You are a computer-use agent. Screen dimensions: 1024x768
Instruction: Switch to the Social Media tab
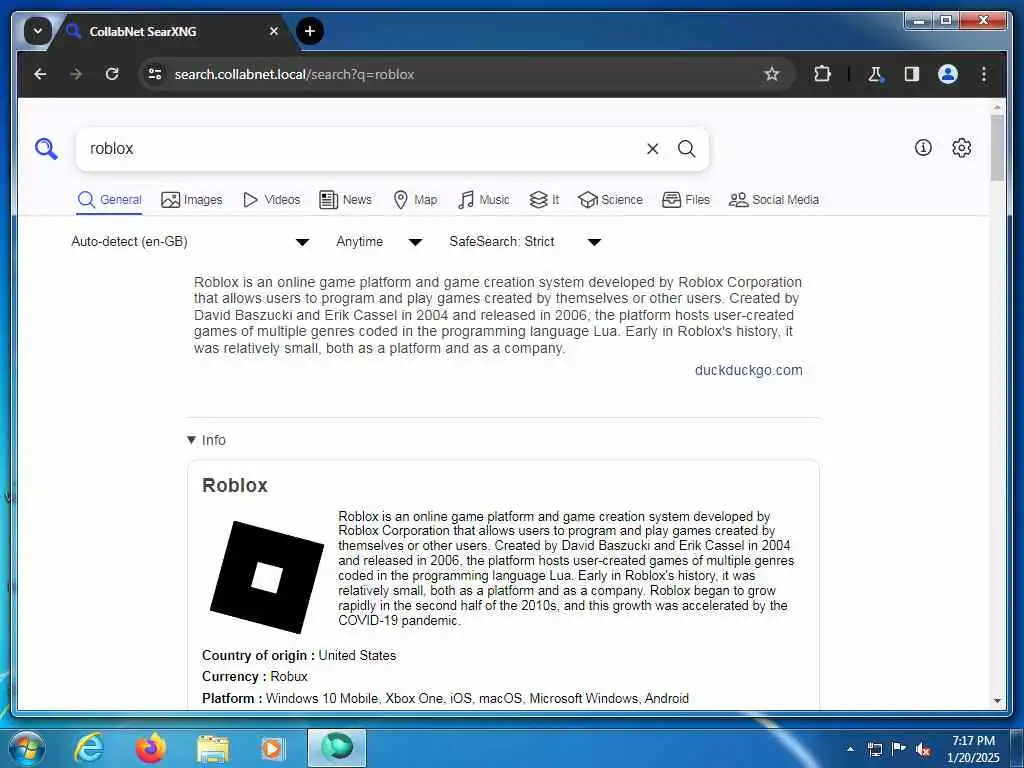tap(774, 200)
